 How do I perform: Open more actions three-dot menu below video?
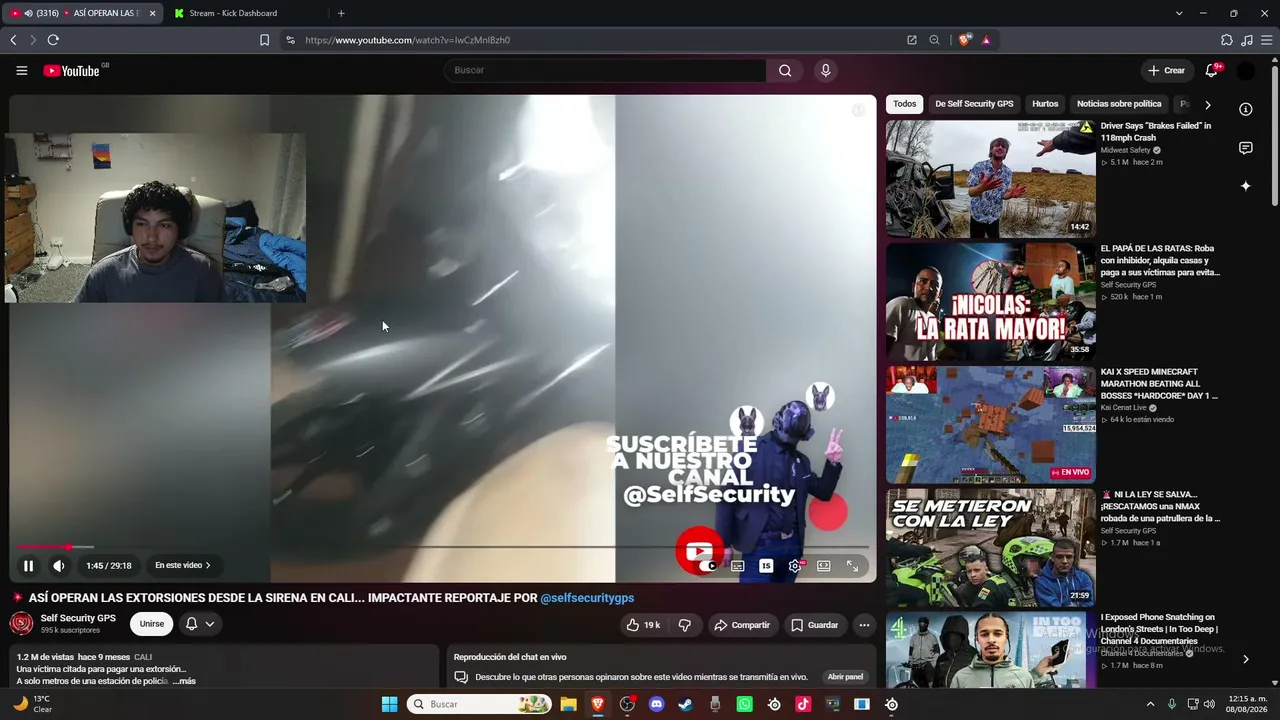pos(864,625)
